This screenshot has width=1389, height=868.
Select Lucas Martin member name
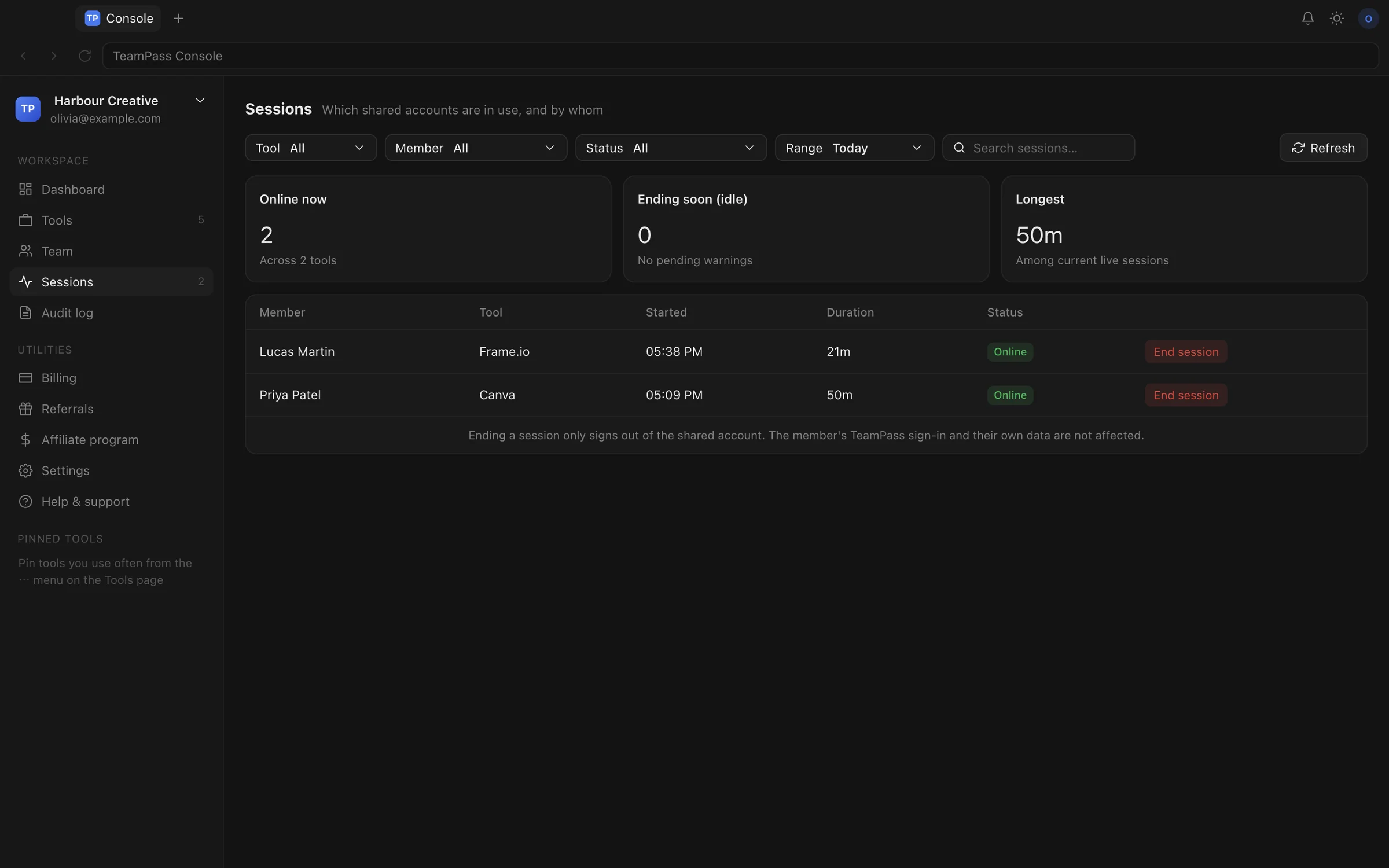click(297, 352)
